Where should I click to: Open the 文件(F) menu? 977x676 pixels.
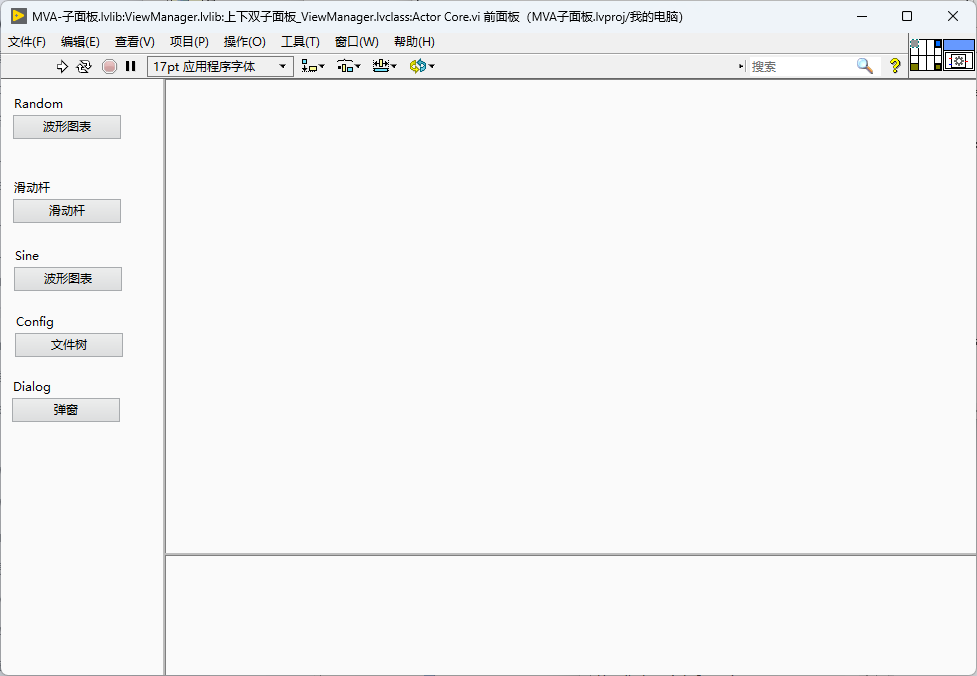point(27,42)
